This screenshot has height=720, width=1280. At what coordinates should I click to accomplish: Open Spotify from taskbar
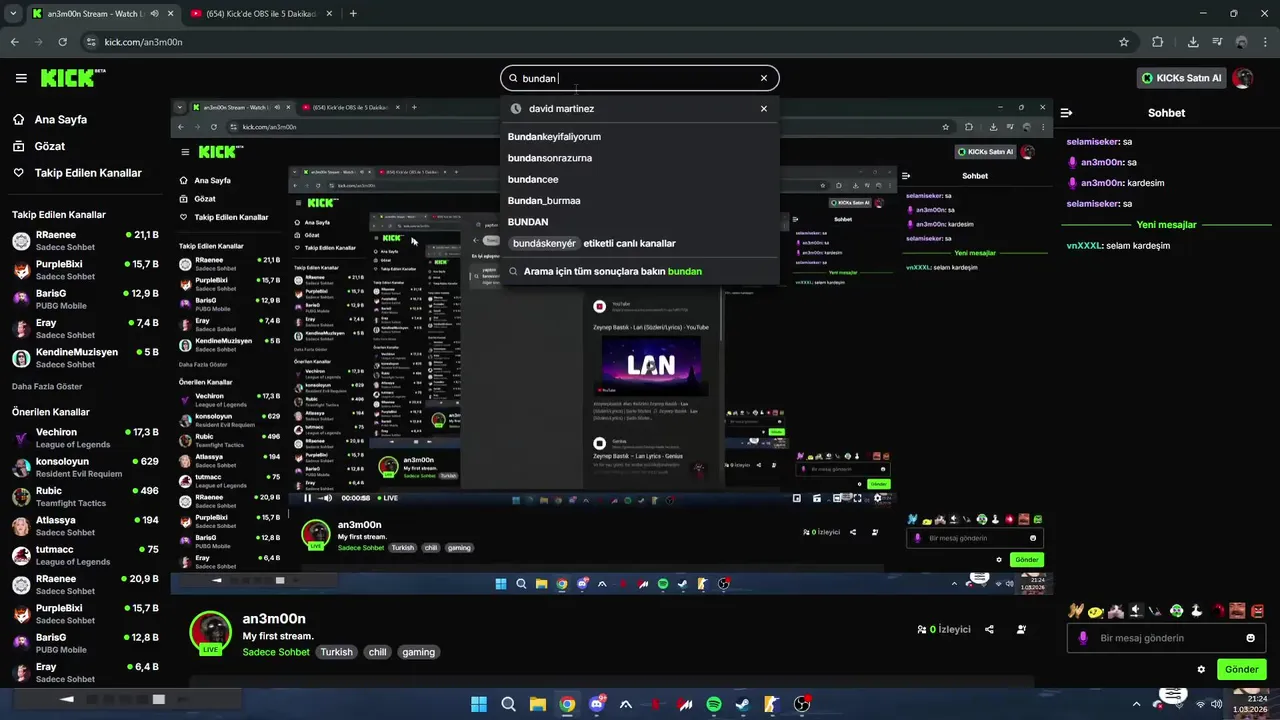pos(714,704)
